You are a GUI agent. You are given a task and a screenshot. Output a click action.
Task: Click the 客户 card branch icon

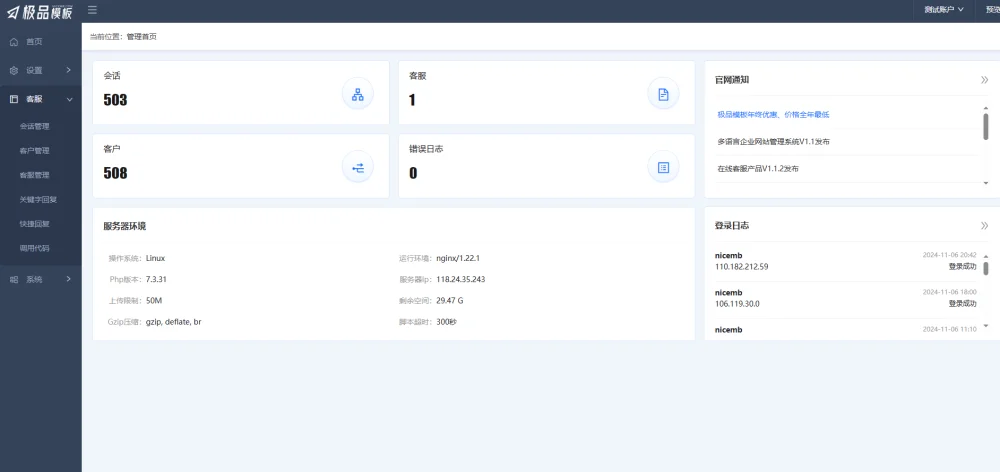(358, 168)
